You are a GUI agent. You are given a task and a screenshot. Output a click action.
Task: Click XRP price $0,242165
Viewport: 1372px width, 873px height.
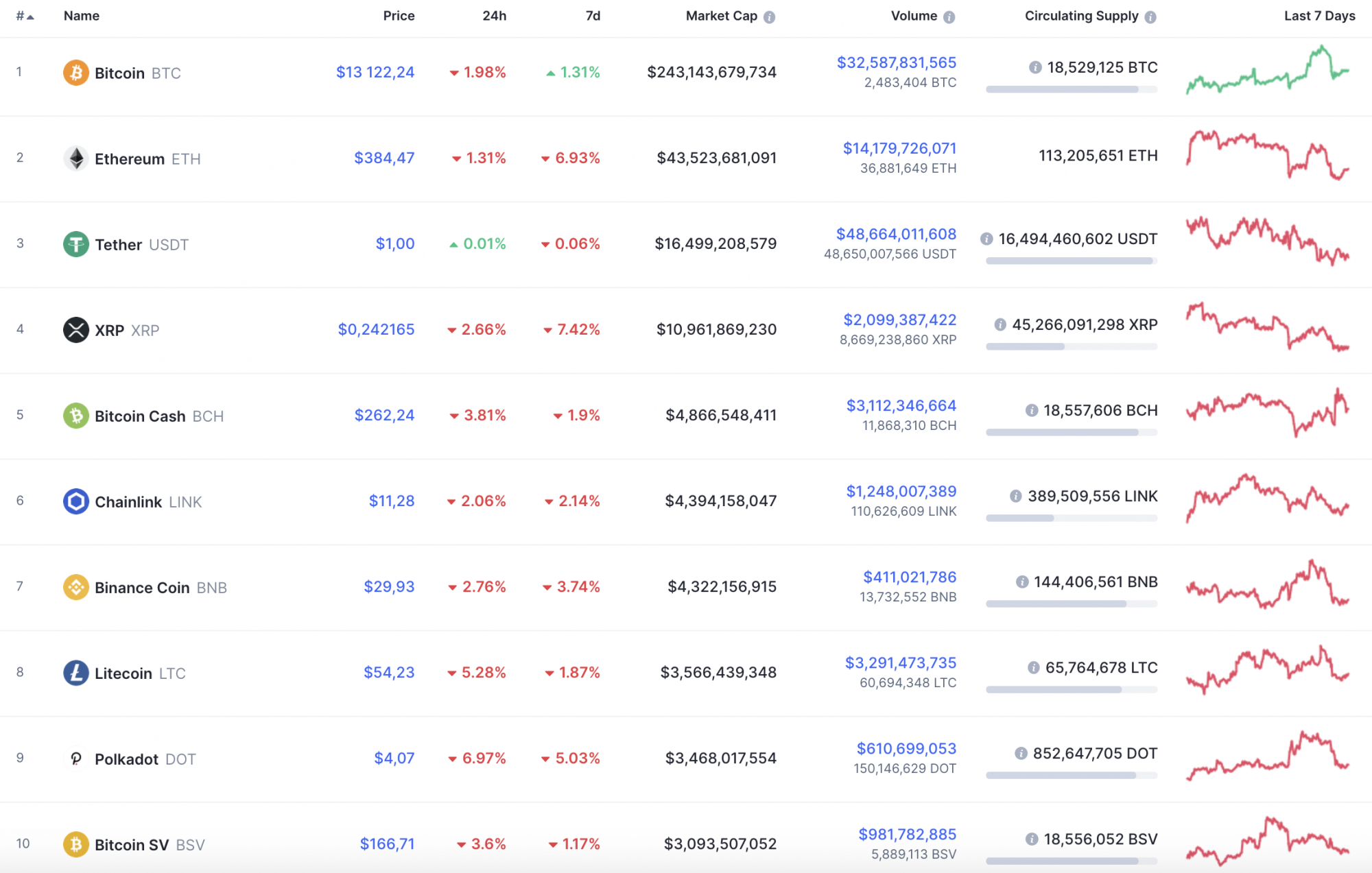(376, 329)
